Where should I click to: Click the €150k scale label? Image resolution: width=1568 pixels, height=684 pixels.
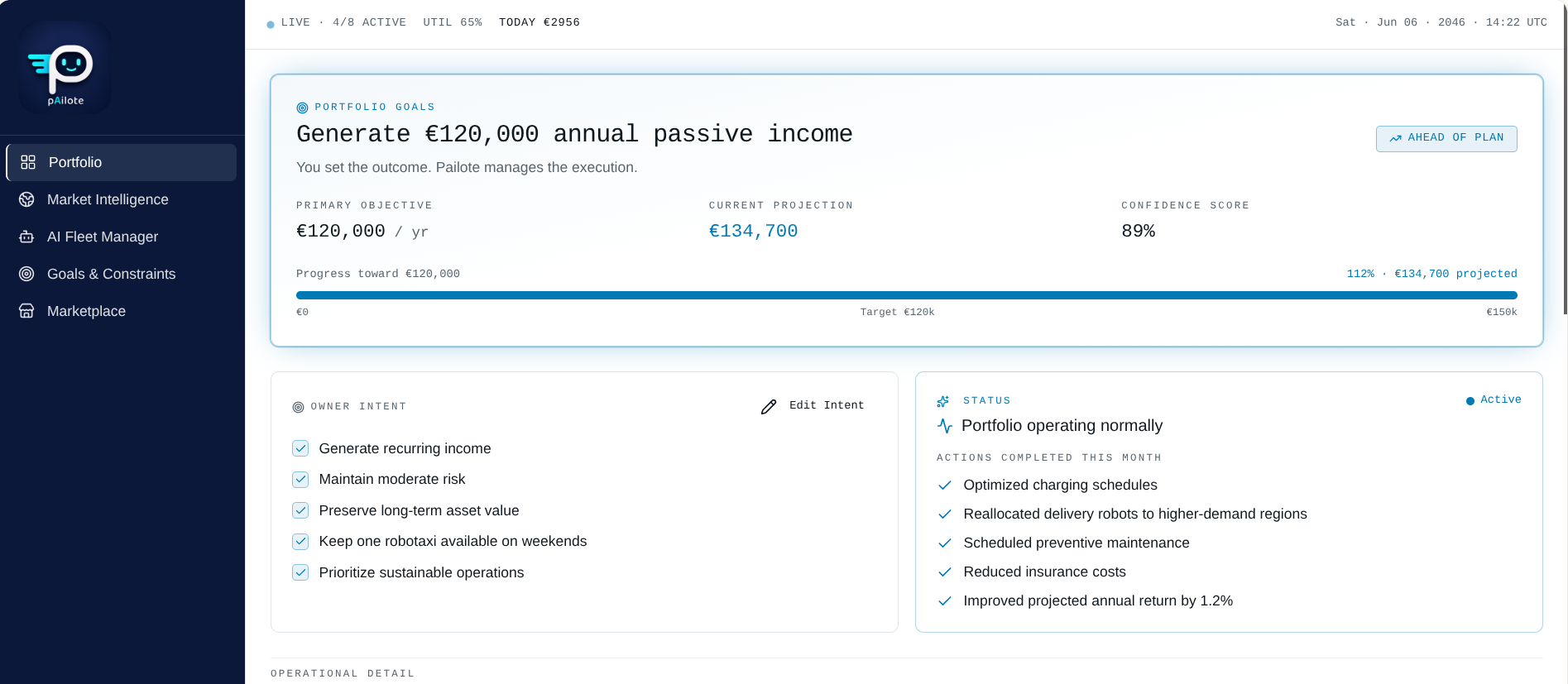[x=1502, y=312]
